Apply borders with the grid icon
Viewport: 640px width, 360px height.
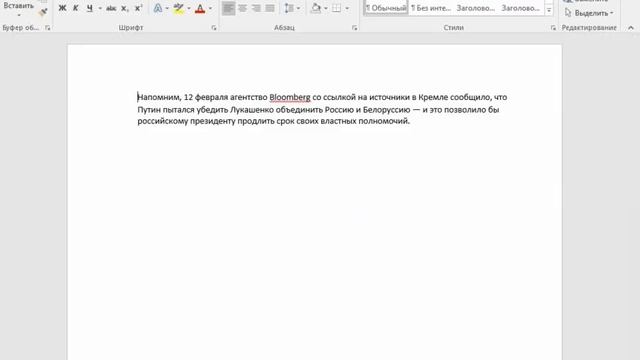click(336, 8)
